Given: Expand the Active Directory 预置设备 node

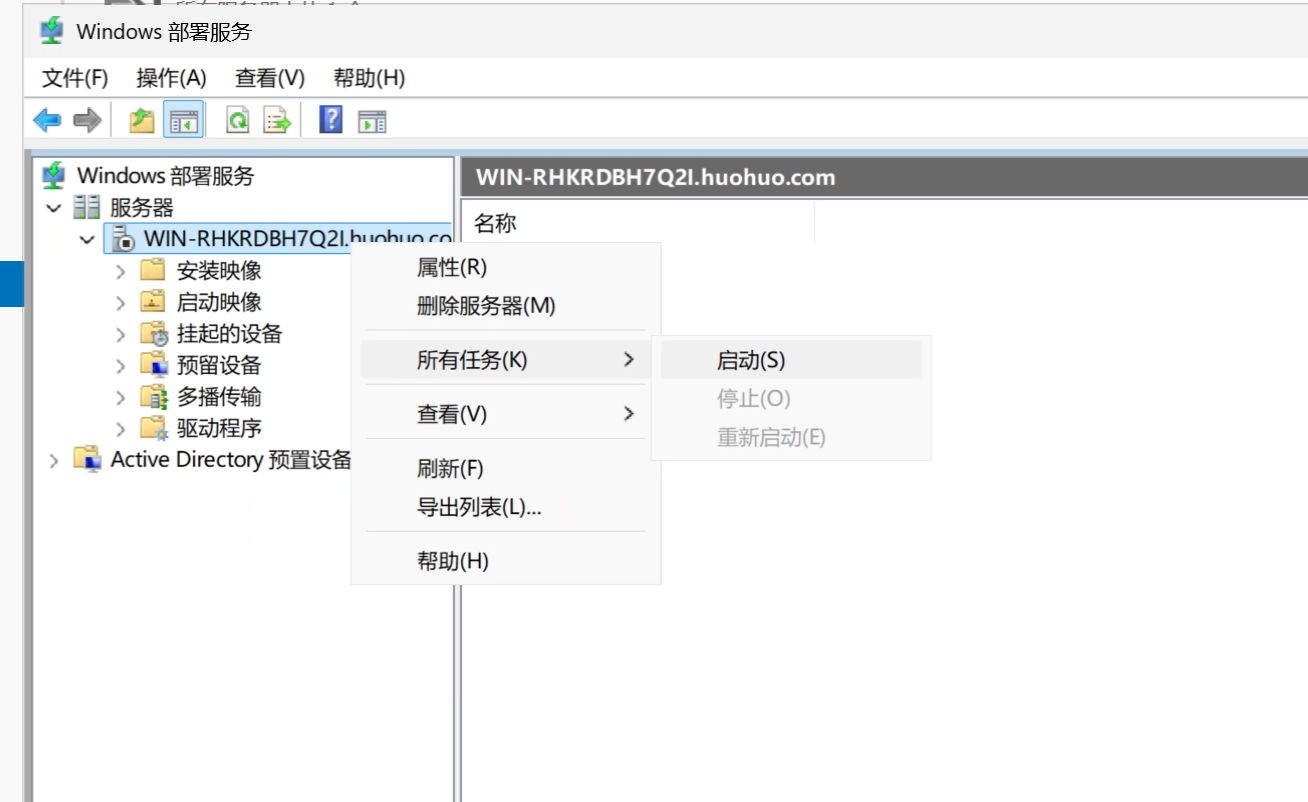Looking at the screenshot, I should tap(53, 460).
